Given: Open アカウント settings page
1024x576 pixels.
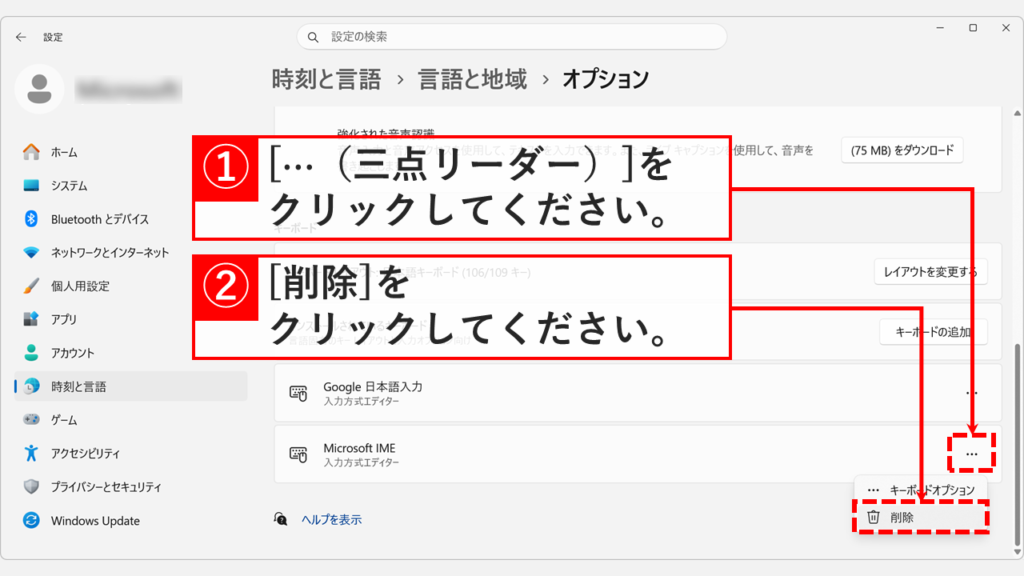Looking at the screenshot, I should pyautogui.click(x=131, y=353).
